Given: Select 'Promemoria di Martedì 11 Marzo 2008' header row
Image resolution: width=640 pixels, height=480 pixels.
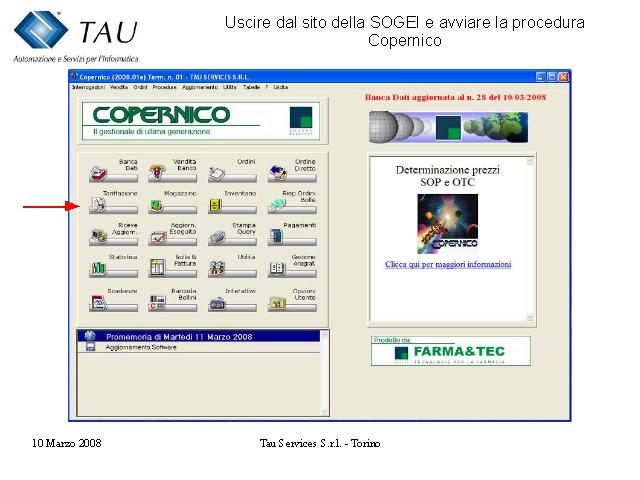Looking at the screenshot, I should (x=199, y=336).
